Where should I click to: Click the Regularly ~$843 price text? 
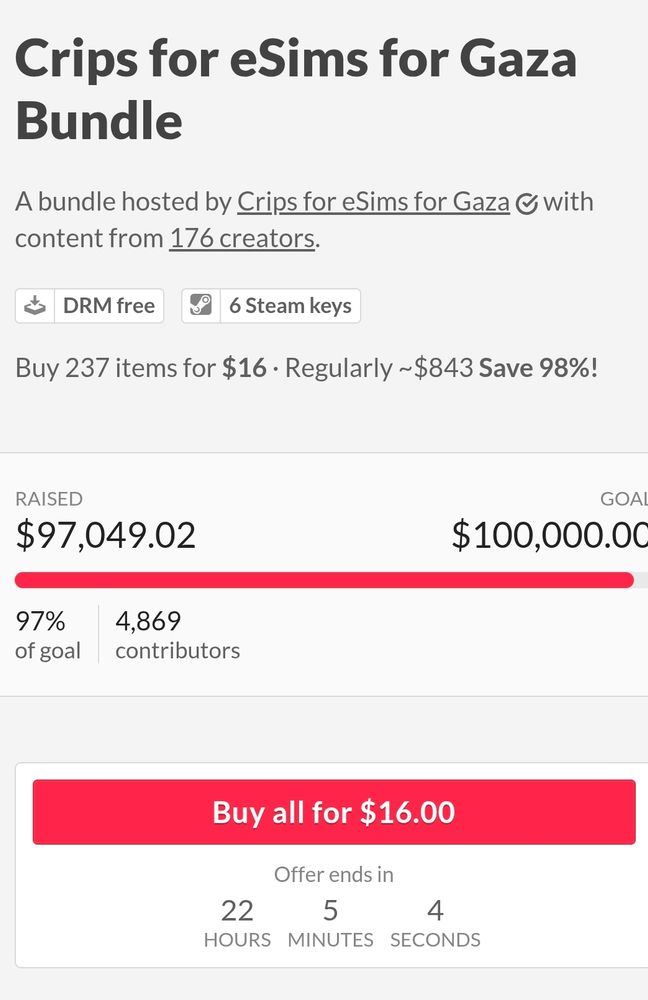point(379,368)
